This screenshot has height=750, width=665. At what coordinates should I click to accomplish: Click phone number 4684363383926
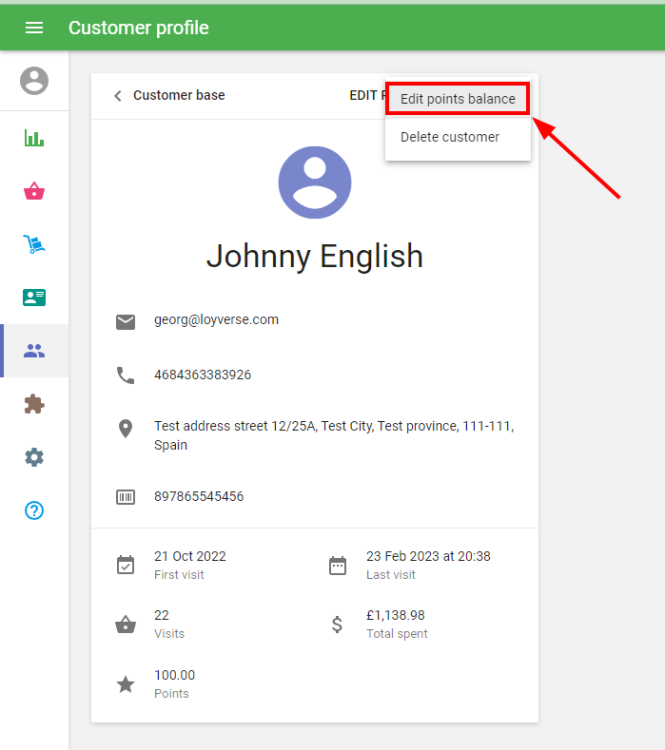202,375
